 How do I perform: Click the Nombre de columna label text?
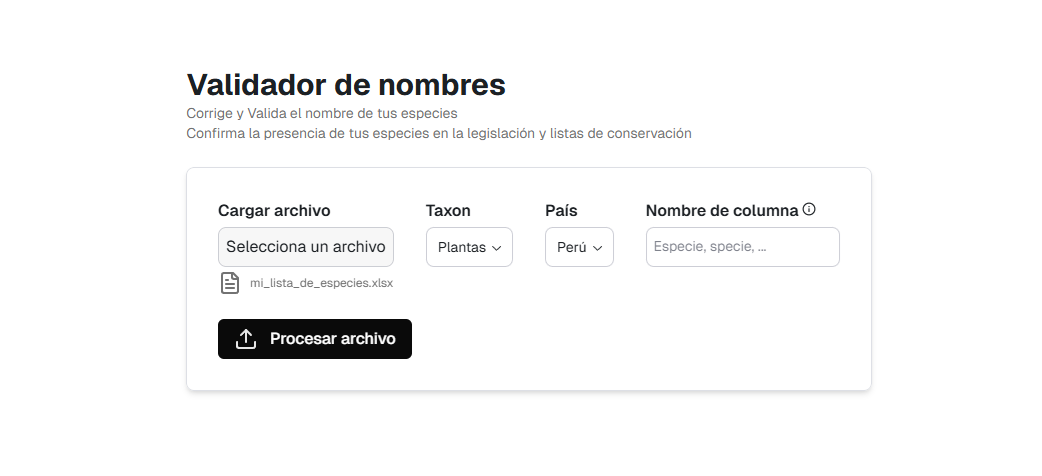pyautogui.click(x=721, y=211)
